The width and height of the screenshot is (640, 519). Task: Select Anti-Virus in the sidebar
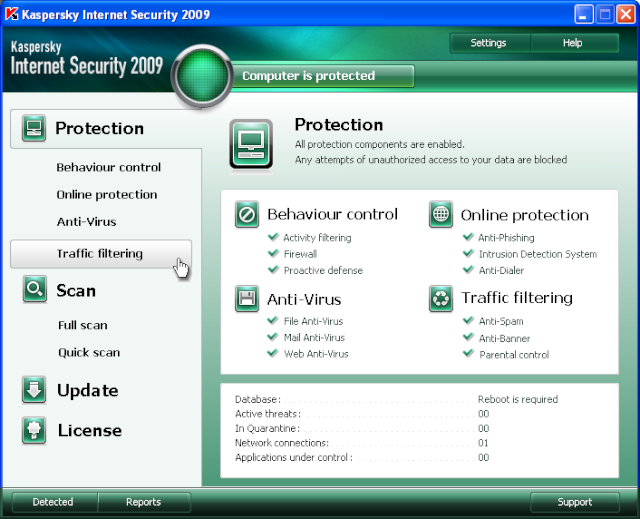pos(87,222)
